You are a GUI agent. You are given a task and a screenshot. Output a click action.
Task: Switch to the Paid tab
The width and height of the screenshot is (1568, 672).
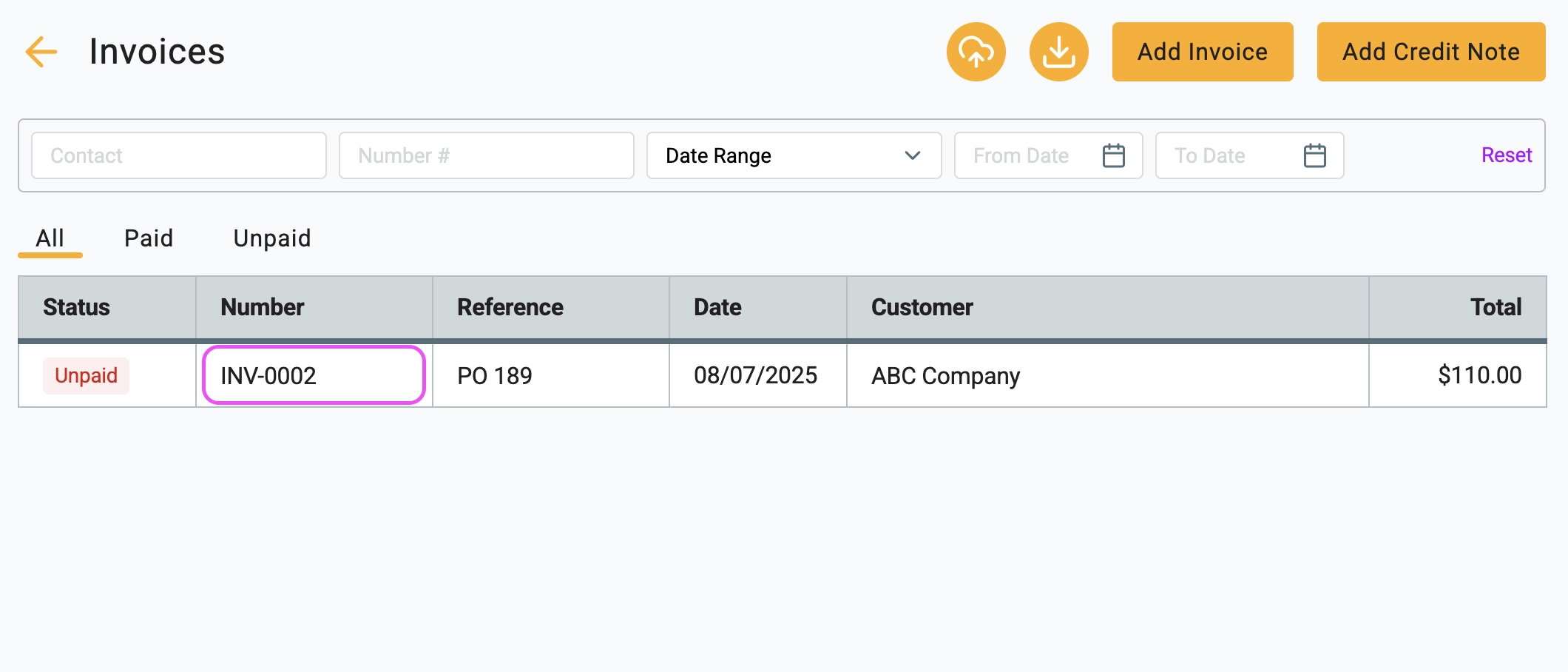(149, 238)
